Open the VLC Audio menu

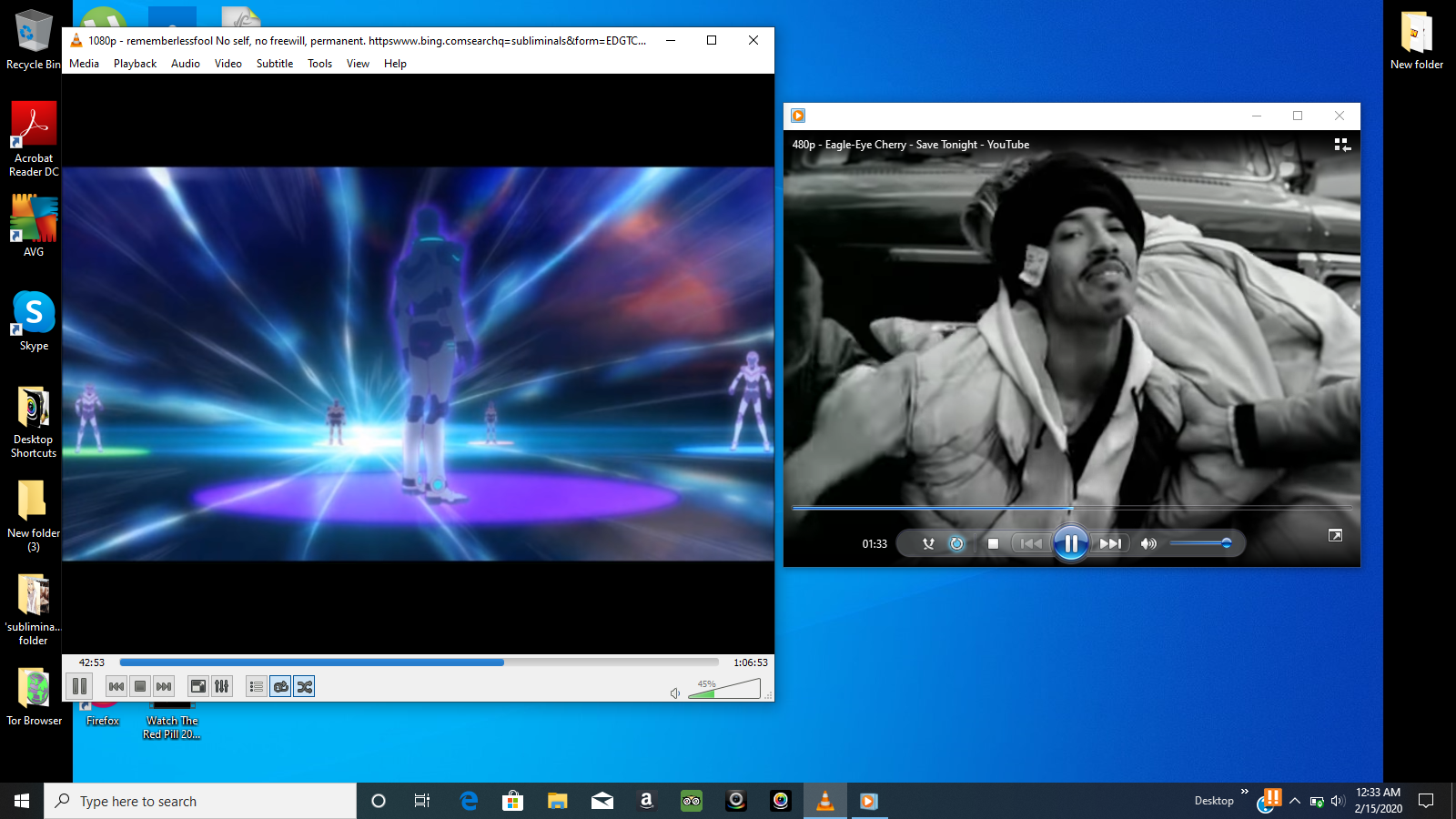click(186, 64)
